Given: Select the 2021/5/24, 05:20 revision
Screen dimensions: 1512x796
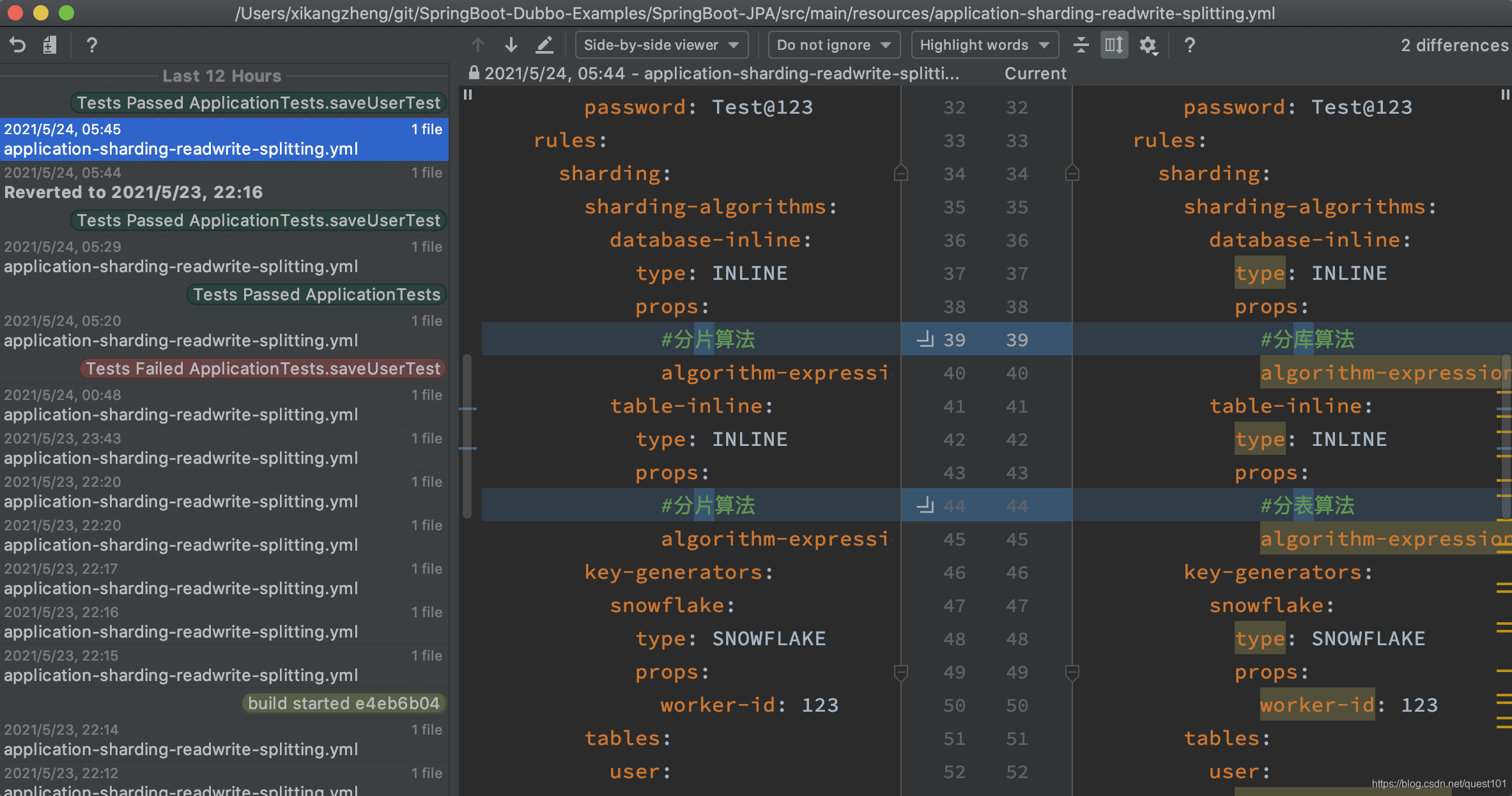Looking at the screenshot, I should tap(224, 330).
